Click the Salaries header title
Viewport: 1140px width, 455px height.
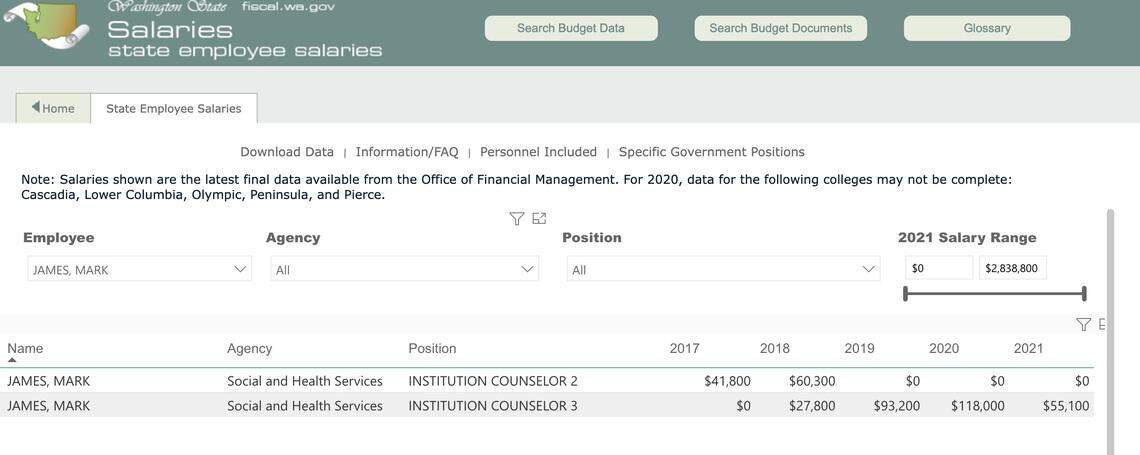[x=170, y=30]
